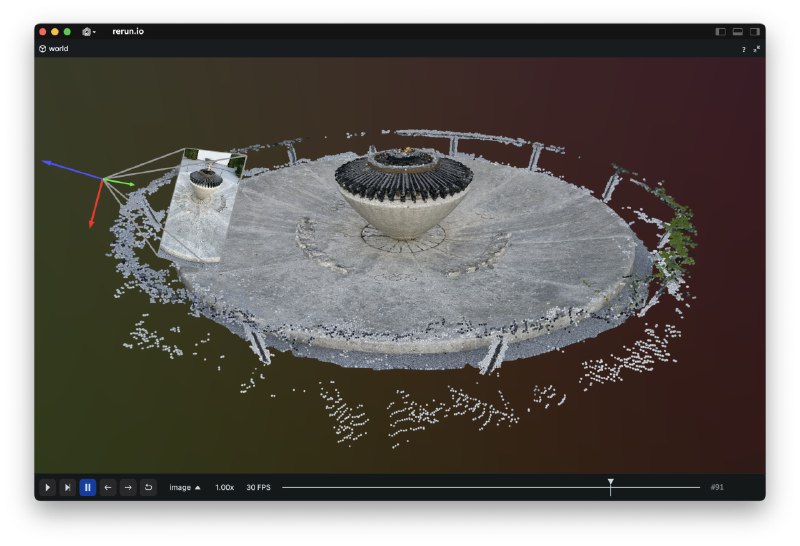
Task: Pause the playback
Action: coord(87,487)
